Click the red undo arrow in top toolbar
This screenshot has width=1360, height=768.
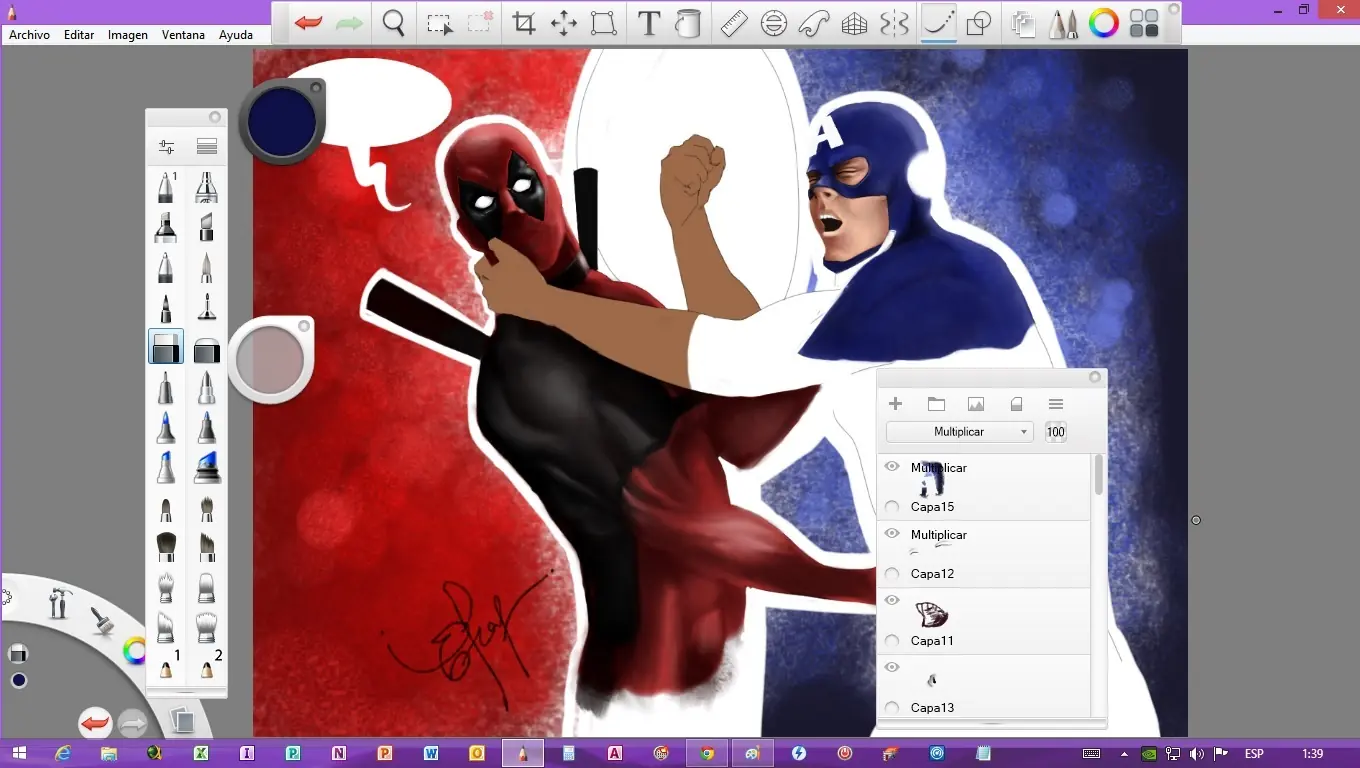click(x=308, y=23)
